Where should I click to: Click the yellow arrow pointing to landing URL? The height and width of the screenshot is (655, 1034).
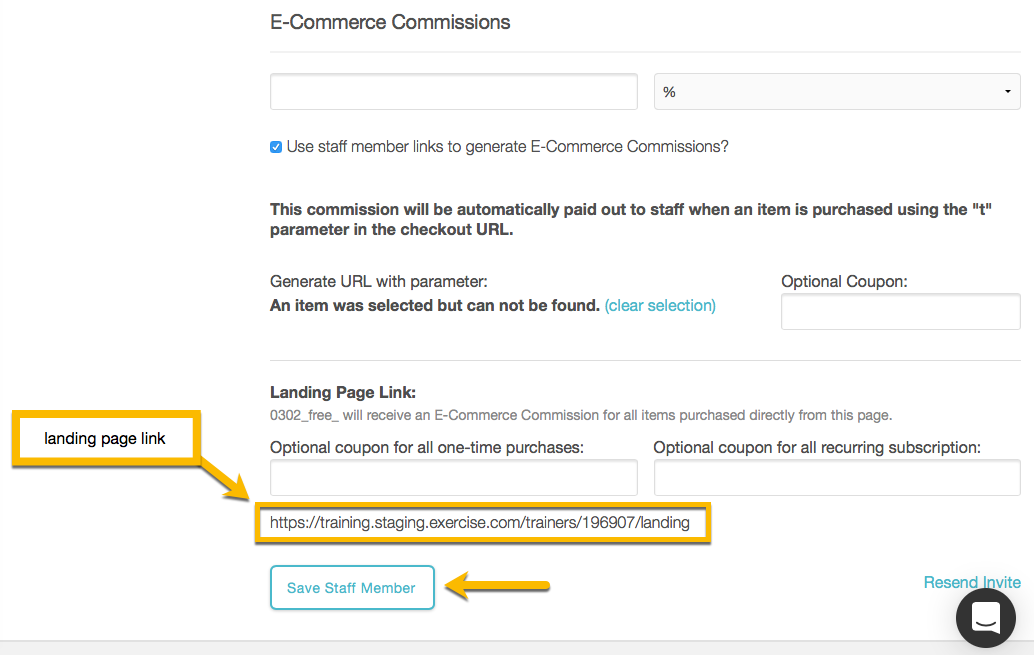click(224, 478)
